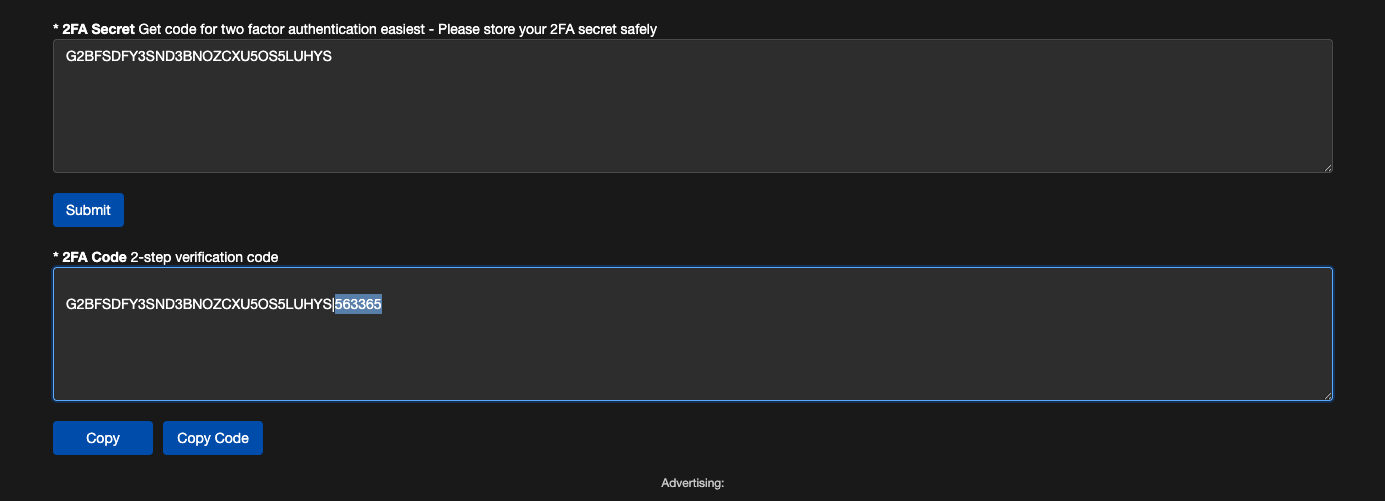The width and height of the screenshot is (1385, 501).
Task: Click the "Advertising:" label
Action: (692, 483)
